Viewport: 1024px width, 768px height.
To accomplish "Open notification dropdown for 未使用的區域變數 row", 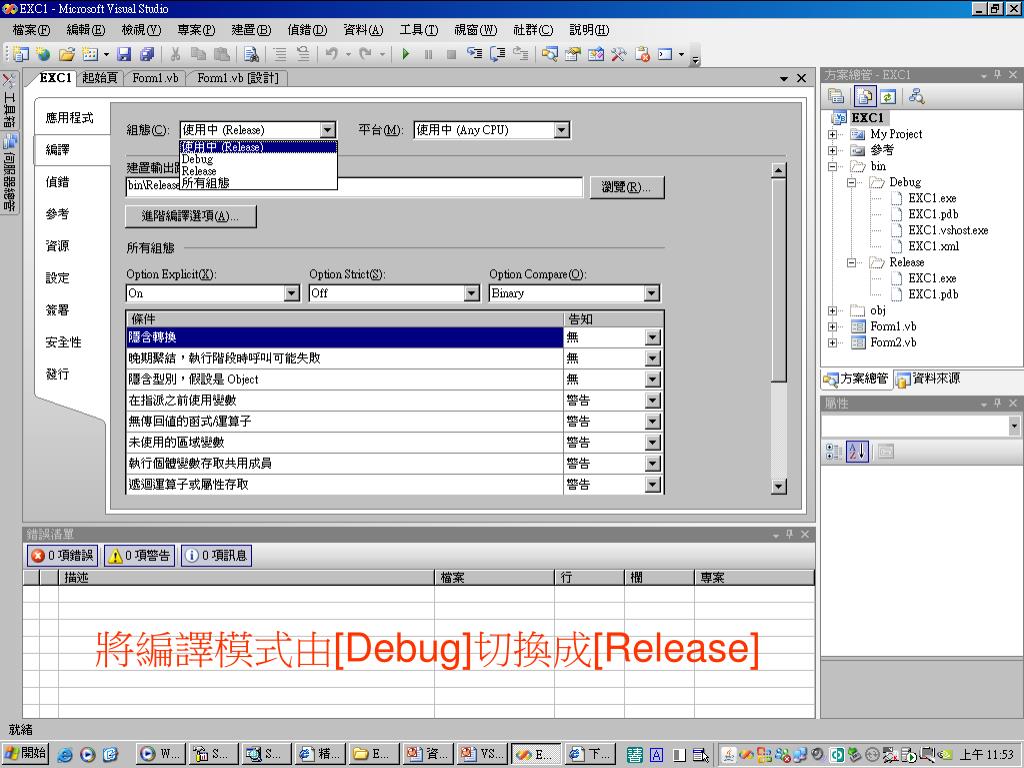I will point(652,443).
